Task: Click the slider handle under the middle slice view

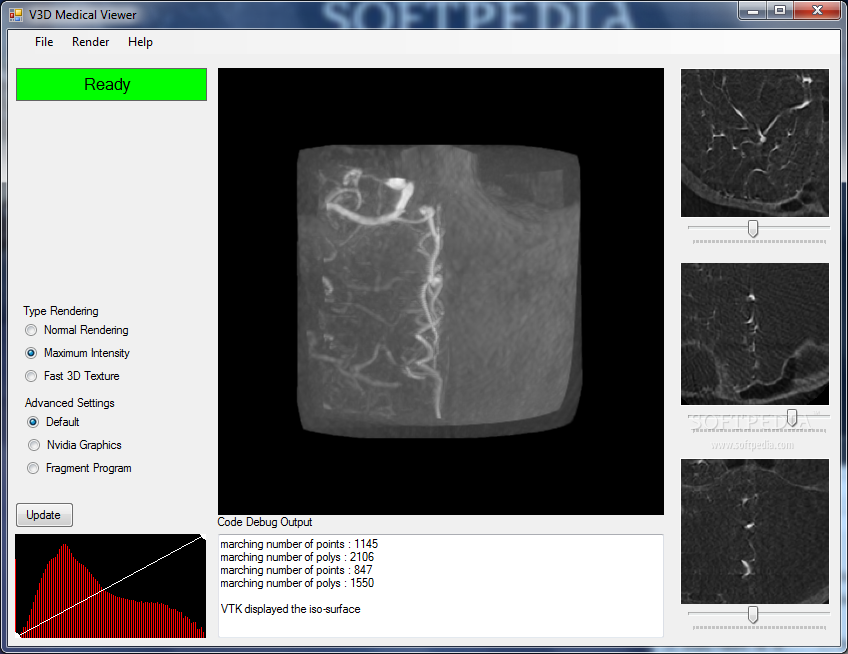Action: [x=792, y=418]
